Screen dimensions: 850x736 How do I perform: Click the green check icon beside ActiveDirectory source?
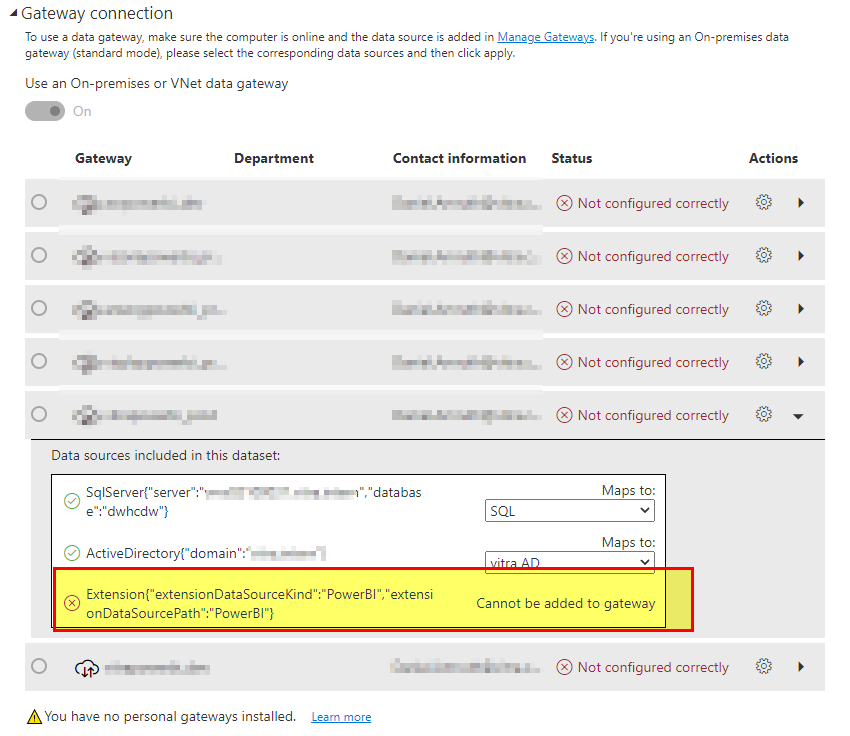coord(72,553)
